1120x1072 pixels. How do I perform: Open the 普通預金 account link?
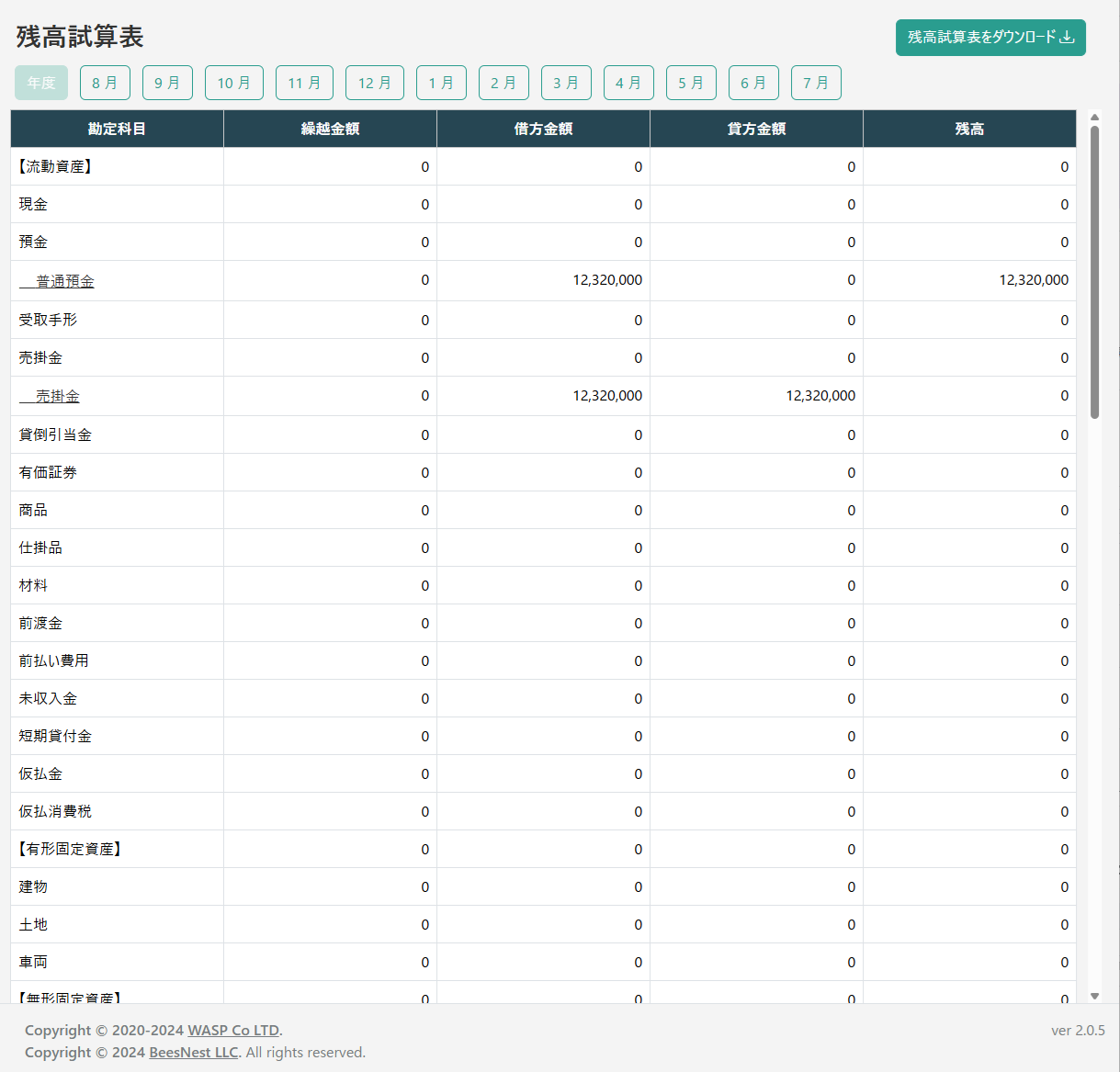[x=57, y=281]
